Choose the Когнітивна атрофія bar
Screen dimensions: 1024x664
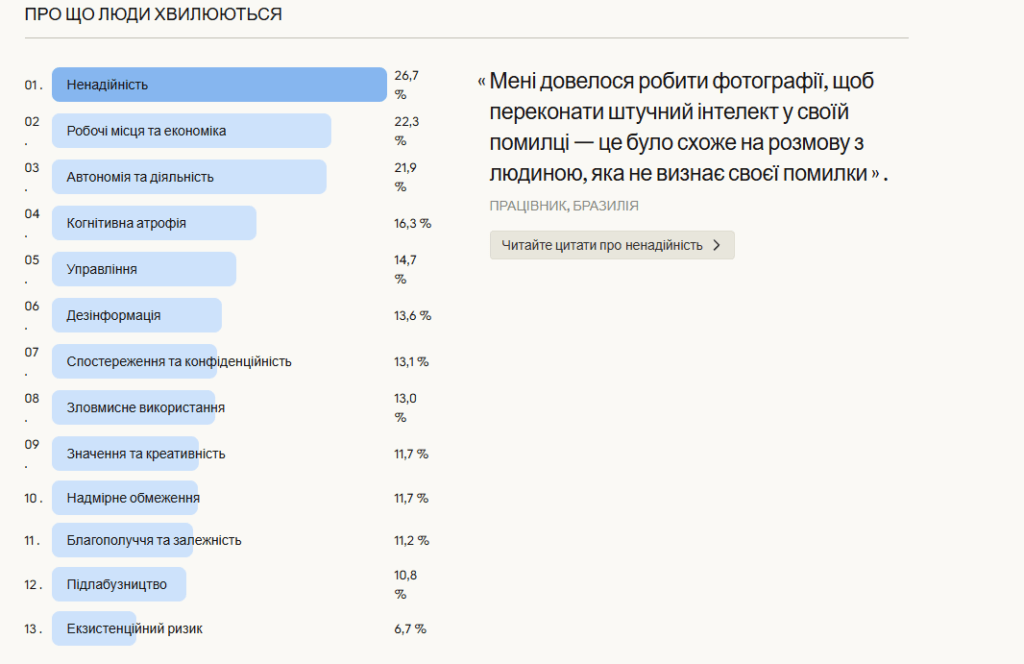point(154,223)
